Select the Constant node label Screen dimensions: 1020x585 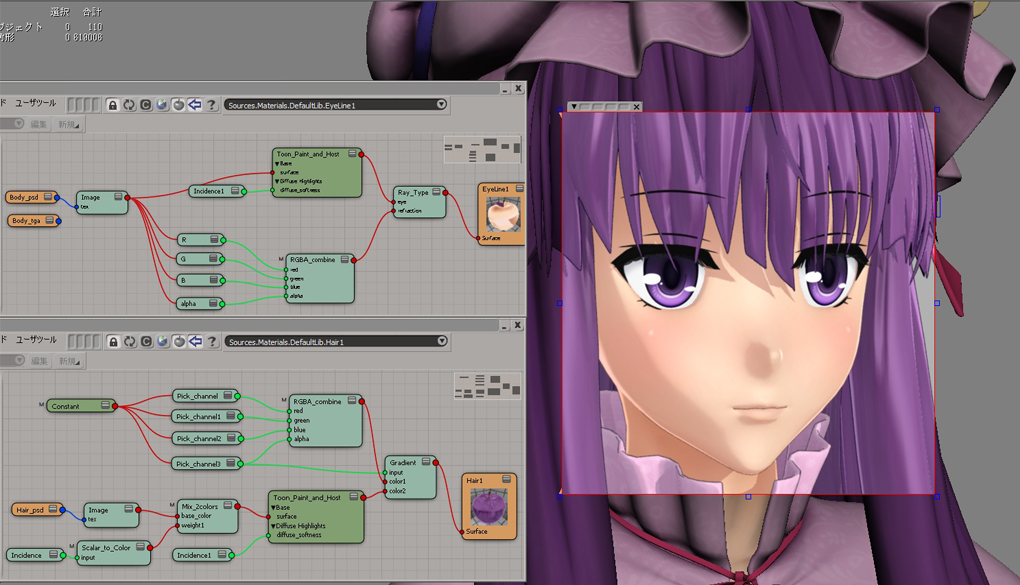(x=65, y=406)
